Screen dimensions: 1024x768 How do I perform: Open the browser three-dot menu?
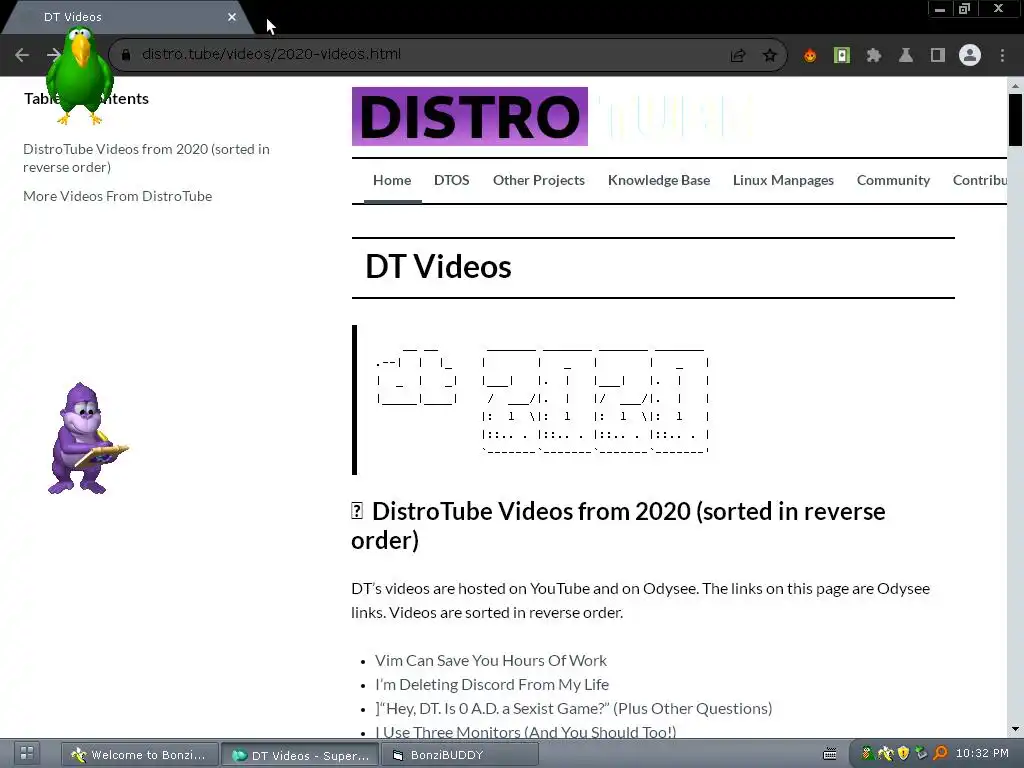click(x=1002, y=56)
